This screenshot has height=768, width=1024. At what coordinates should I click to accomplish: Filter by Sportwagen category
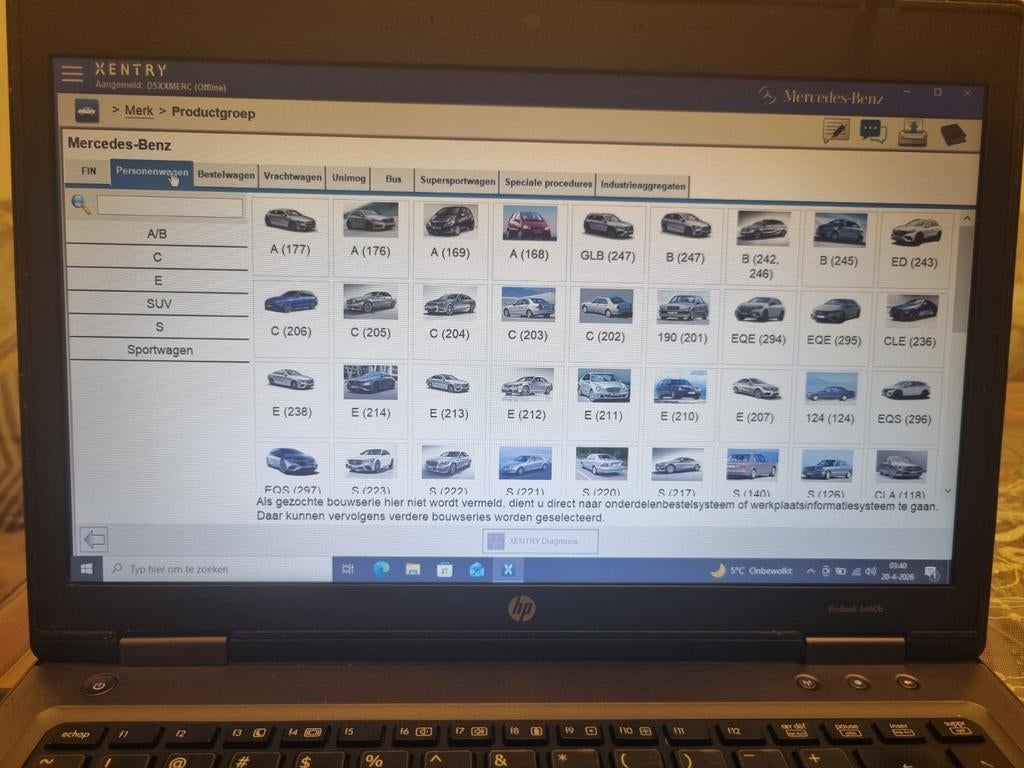160,350
